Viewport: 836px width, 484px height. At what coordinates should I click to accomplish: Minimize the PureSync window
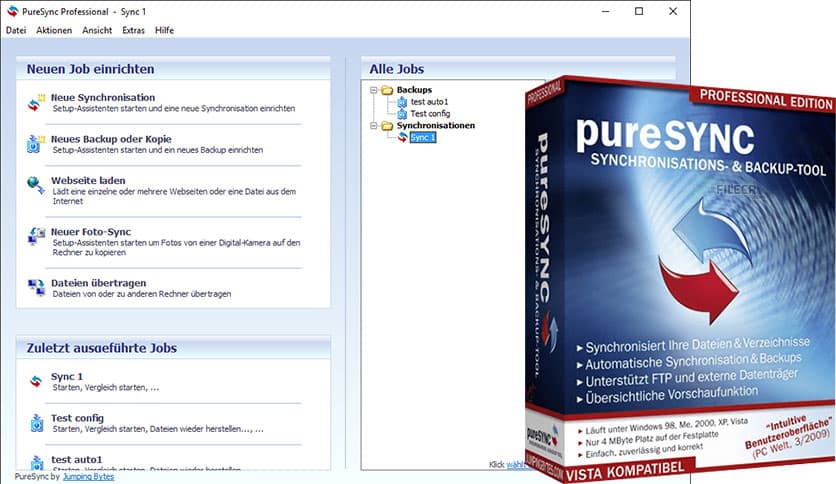(x=606, y=11)
